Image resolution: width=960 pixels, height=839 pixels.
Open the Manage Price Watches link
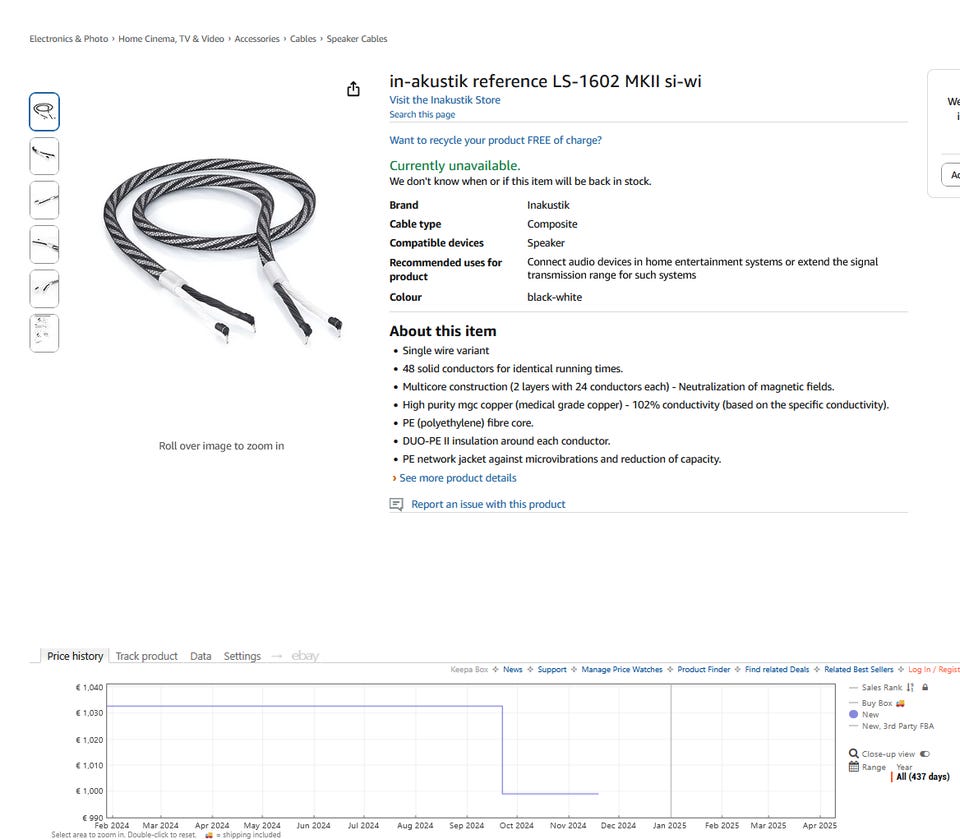click(622, 670)
